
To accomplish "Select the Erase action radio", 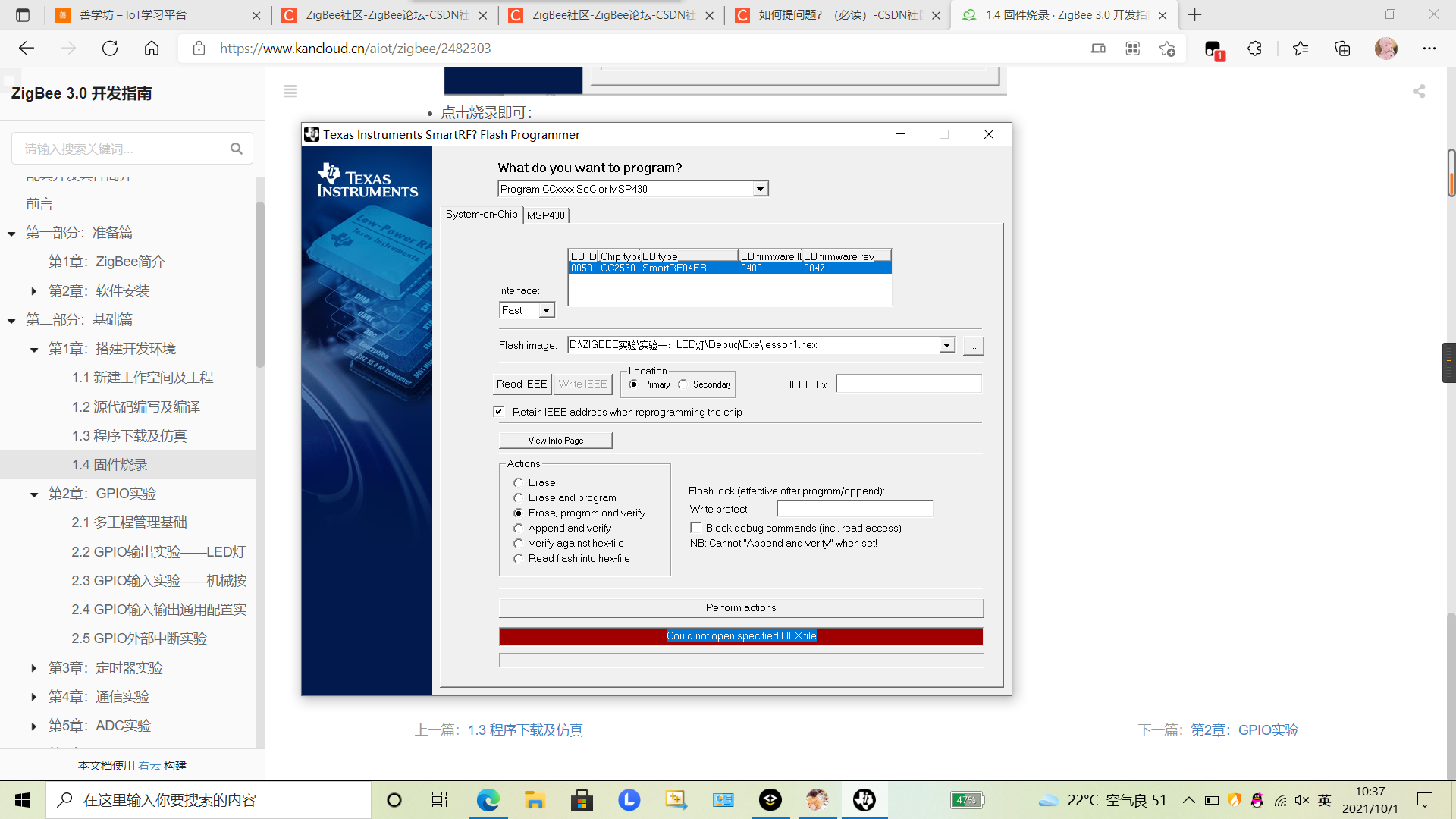I will (519, 483).
